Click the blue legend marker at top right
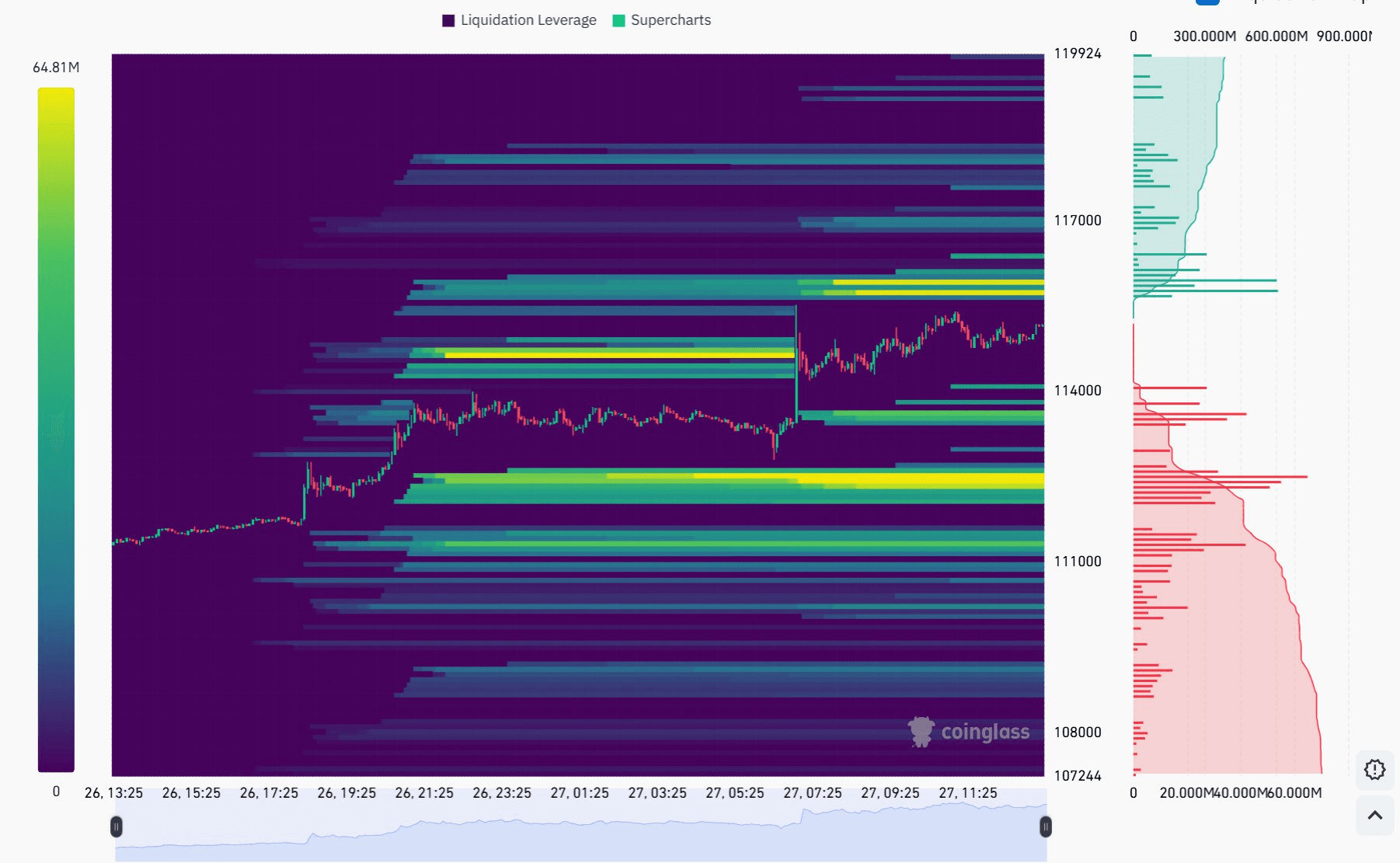This screenshot has width=1400, height=863. click(1207, 2)
